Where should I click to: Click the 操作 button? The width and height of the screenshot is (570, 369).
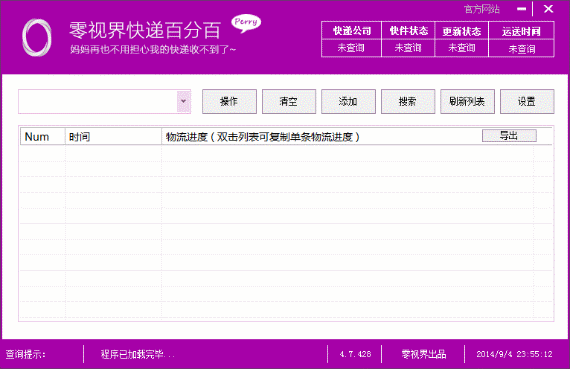(x=229, y=101)
